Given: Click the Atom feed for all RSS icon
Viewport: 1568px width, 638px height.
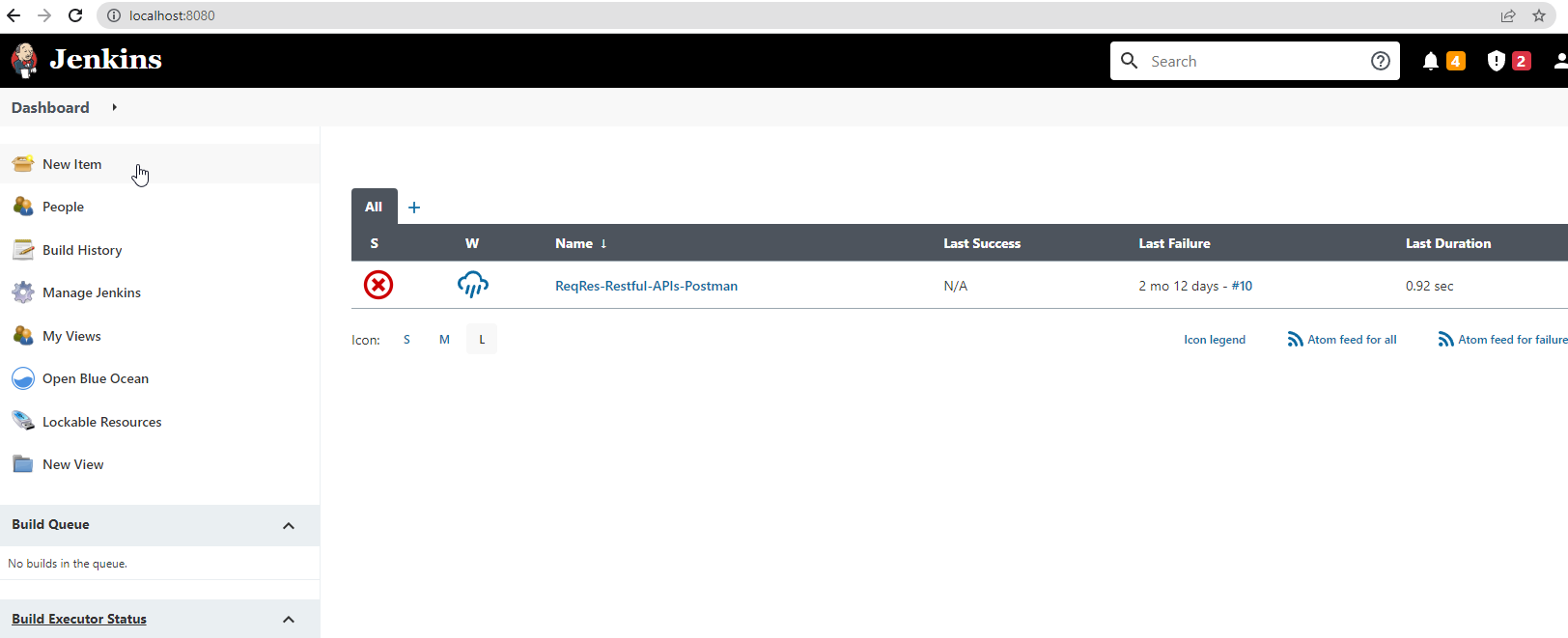Looking at the screenshot, I should point(1295,340).
